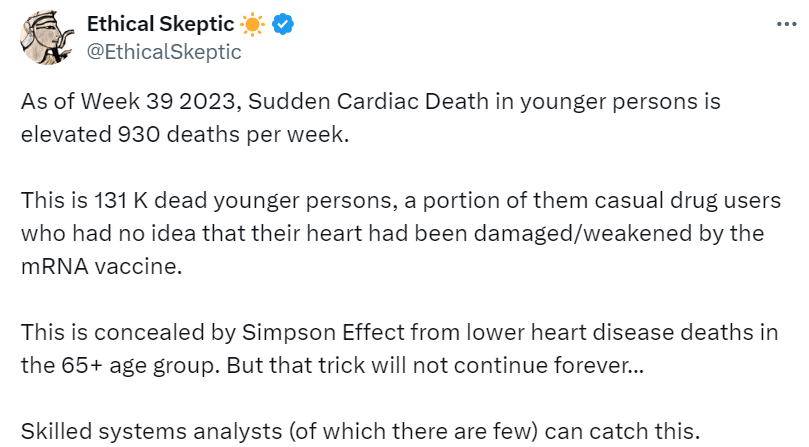
Task: Click the line beginning "the 65+ age group"
Action: click(x=332, y=363)
